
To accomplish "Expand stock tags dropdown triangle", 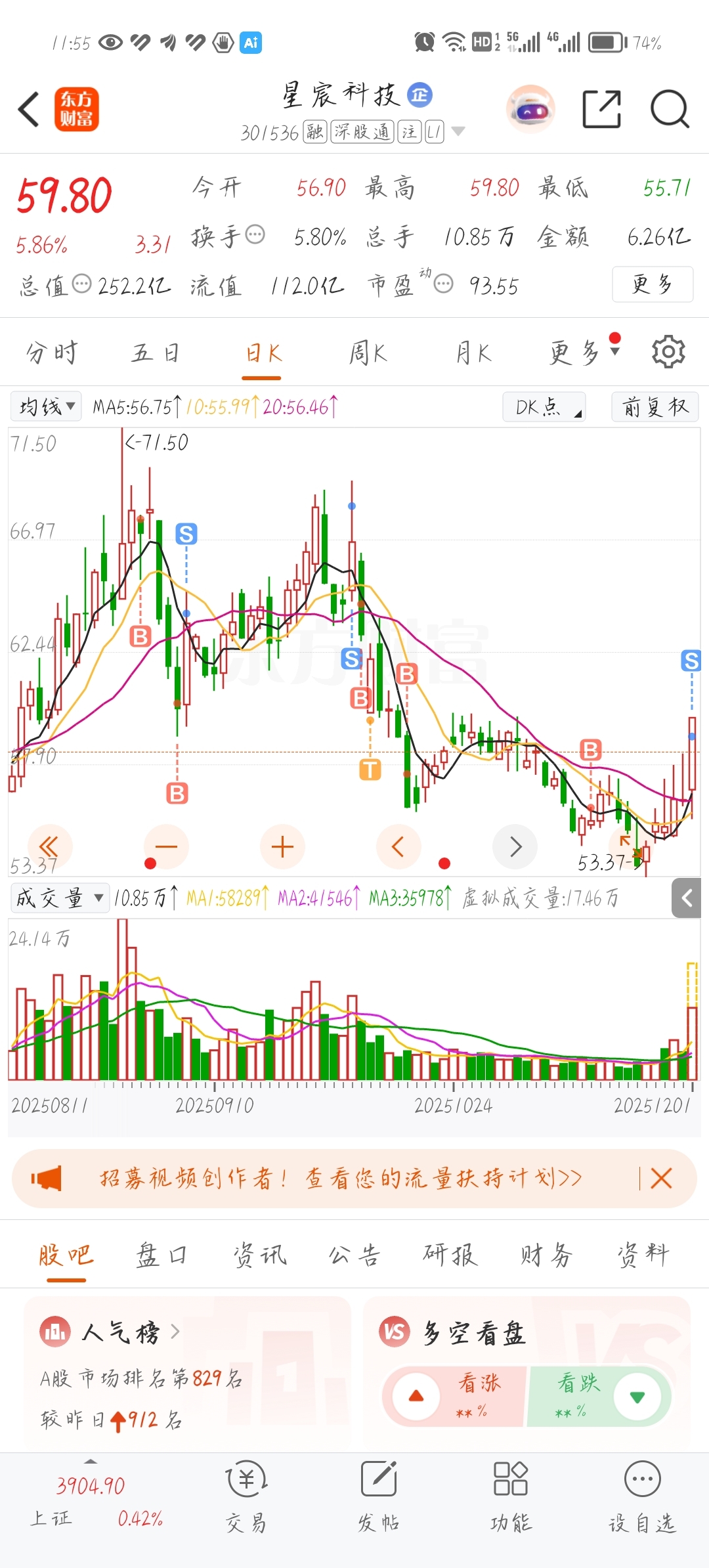I will (458, 131).
